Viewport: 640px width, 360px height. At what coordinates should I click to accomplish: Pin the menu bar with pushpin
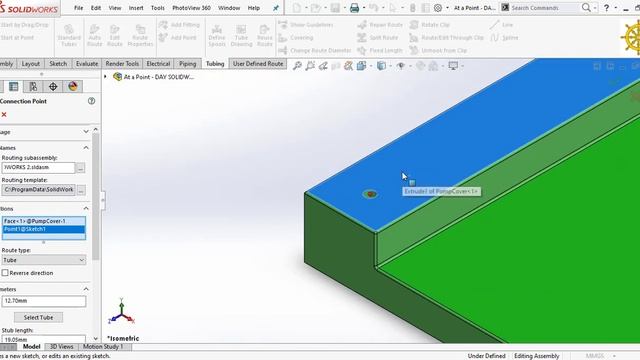(276, 8)
